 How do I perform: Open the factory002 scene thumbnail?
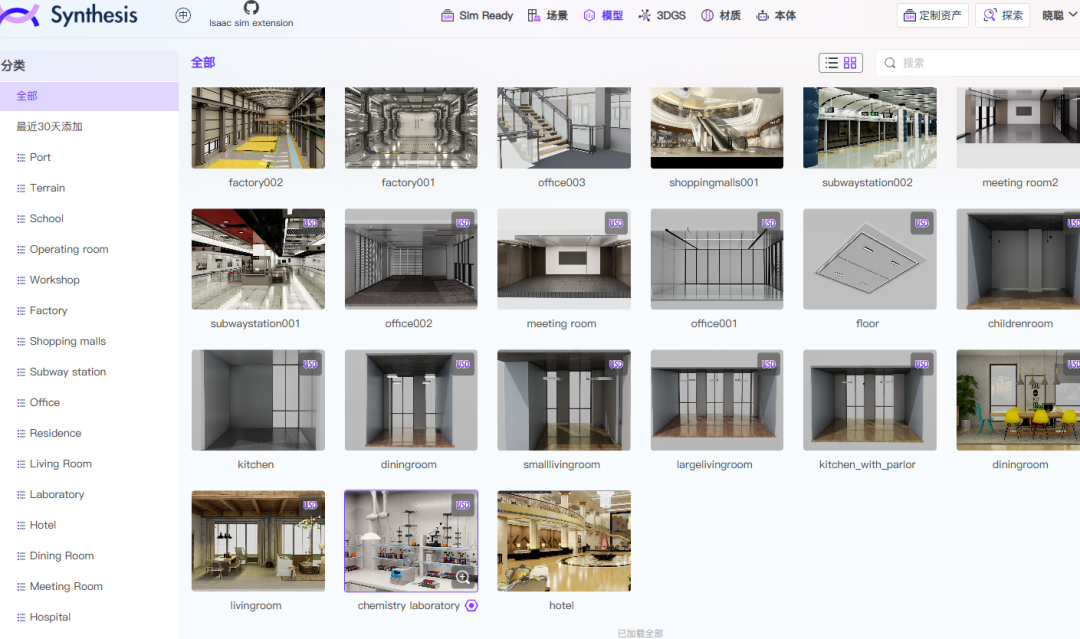pos(258,127)
